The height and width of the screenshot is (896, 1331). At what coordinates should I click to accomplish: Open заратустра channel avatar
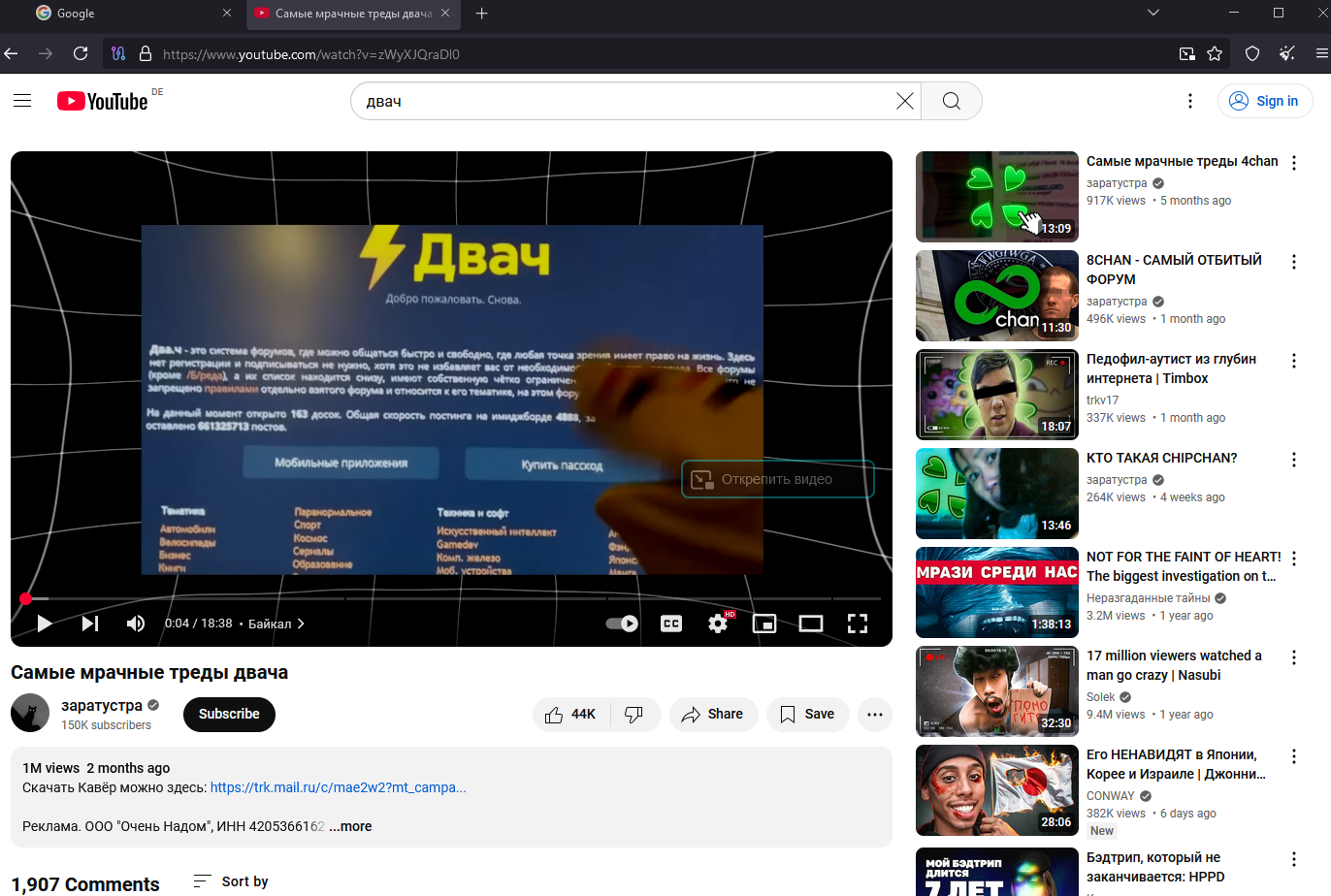(x=30, y=714)
